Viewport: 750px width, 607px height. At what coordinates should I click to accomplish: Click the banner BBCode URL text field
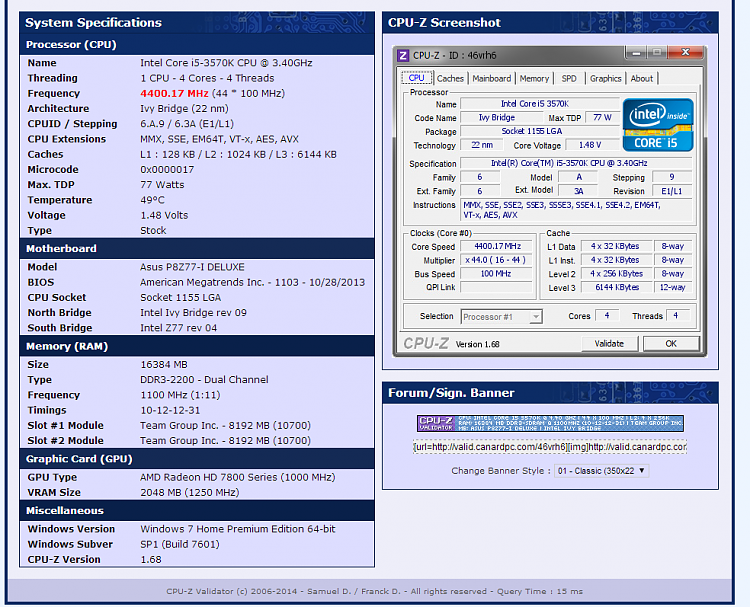(x=550, y=447)
